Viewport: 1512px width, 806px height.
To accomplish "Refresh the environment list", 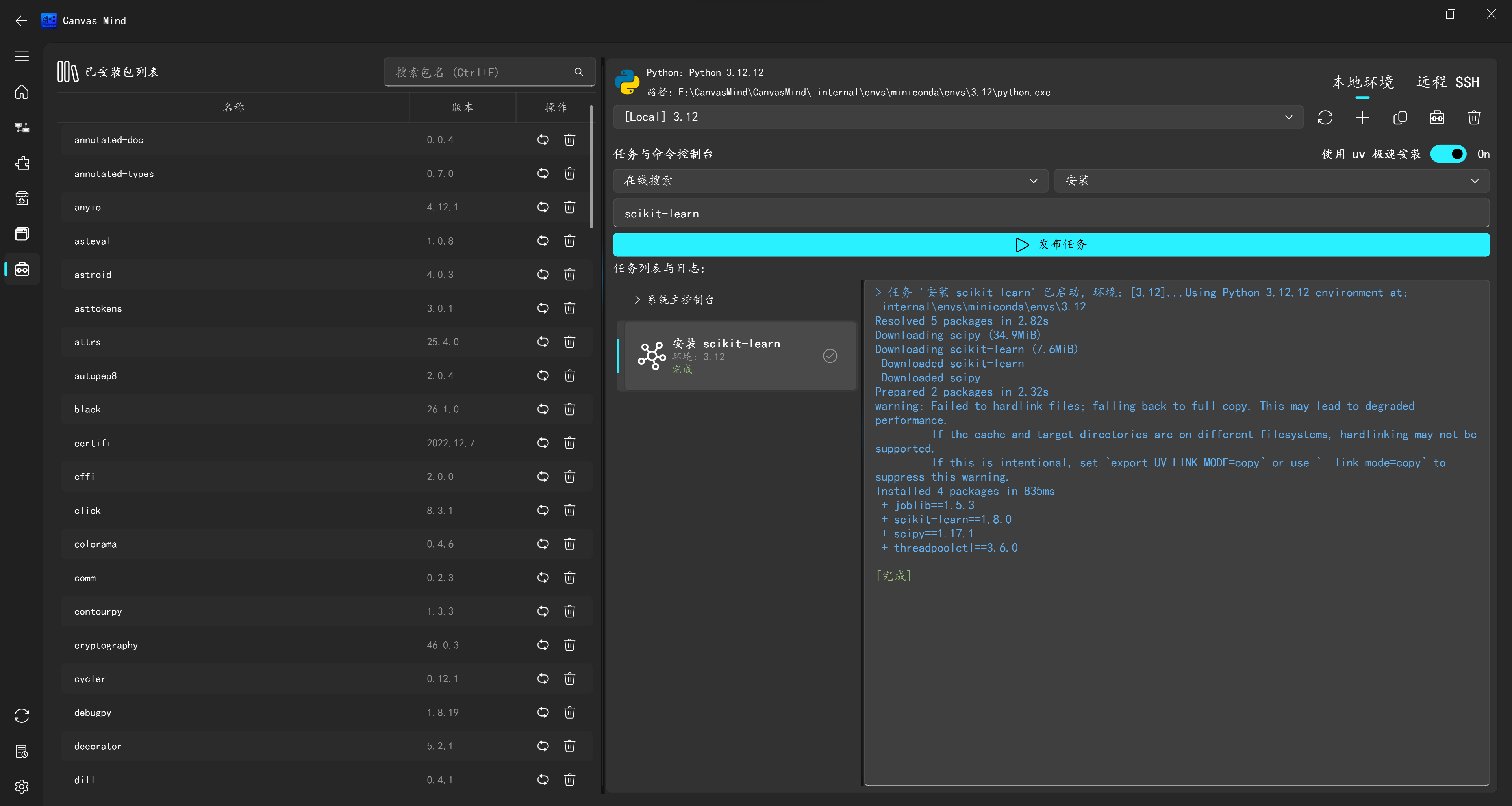I will click(1325, 117).
